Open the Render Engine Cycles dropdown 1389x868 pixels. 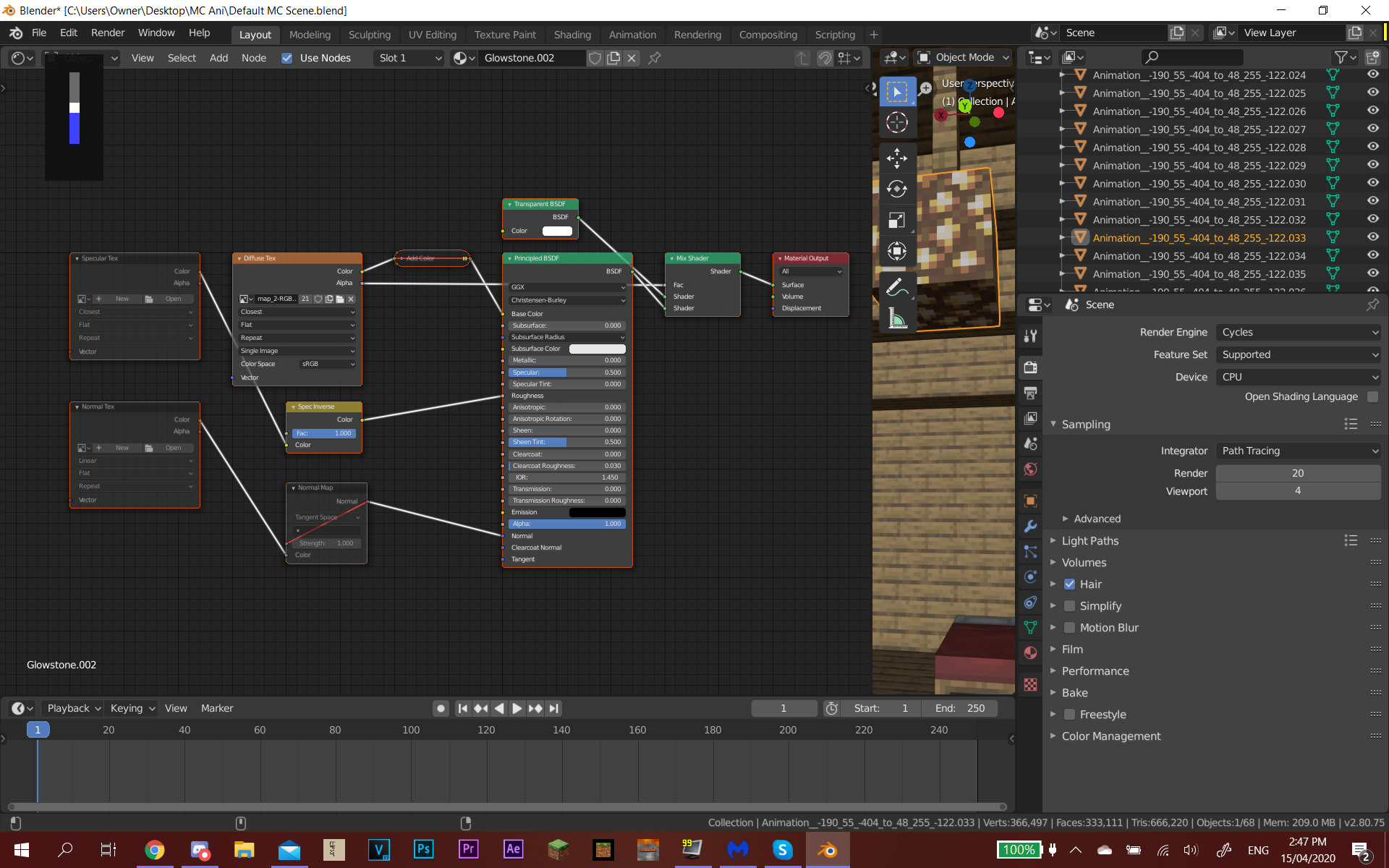(x=1299, y=332)
